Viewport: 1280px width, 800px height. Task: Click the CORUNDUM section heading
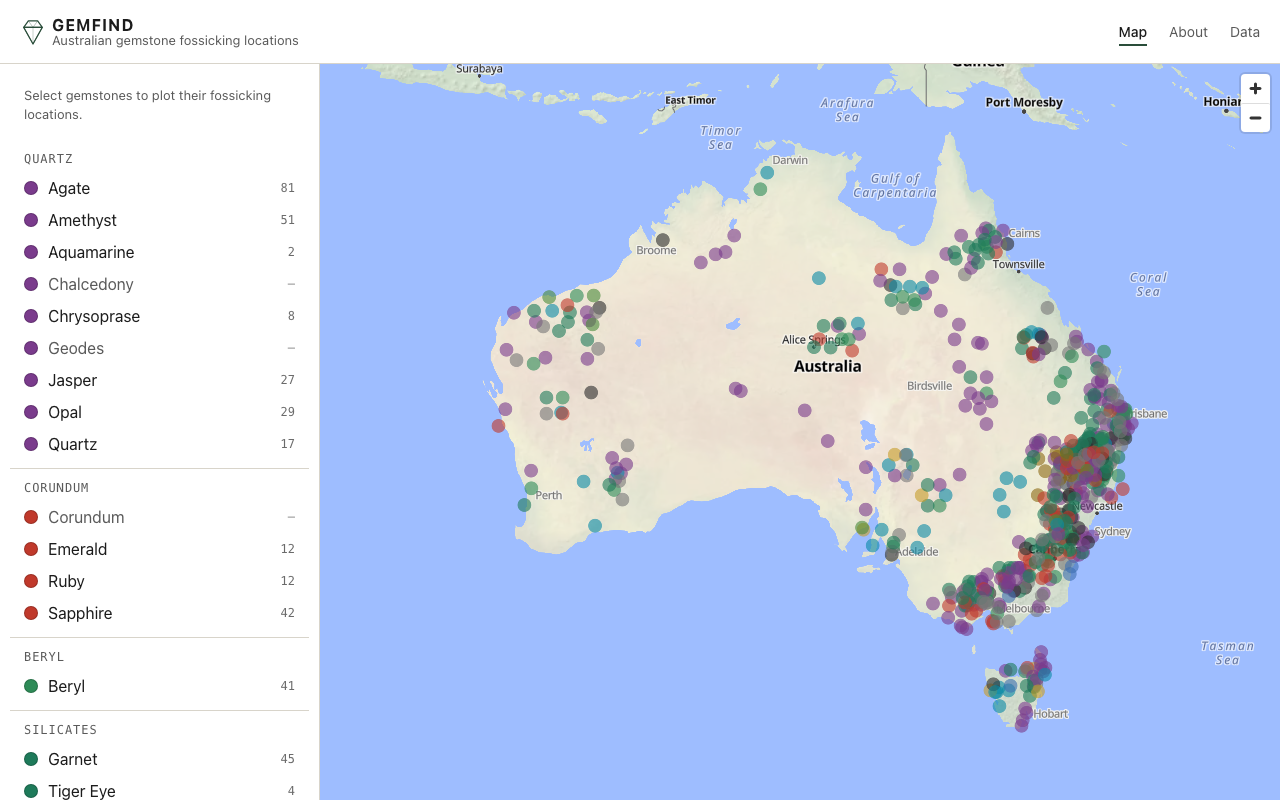[57, 488]
